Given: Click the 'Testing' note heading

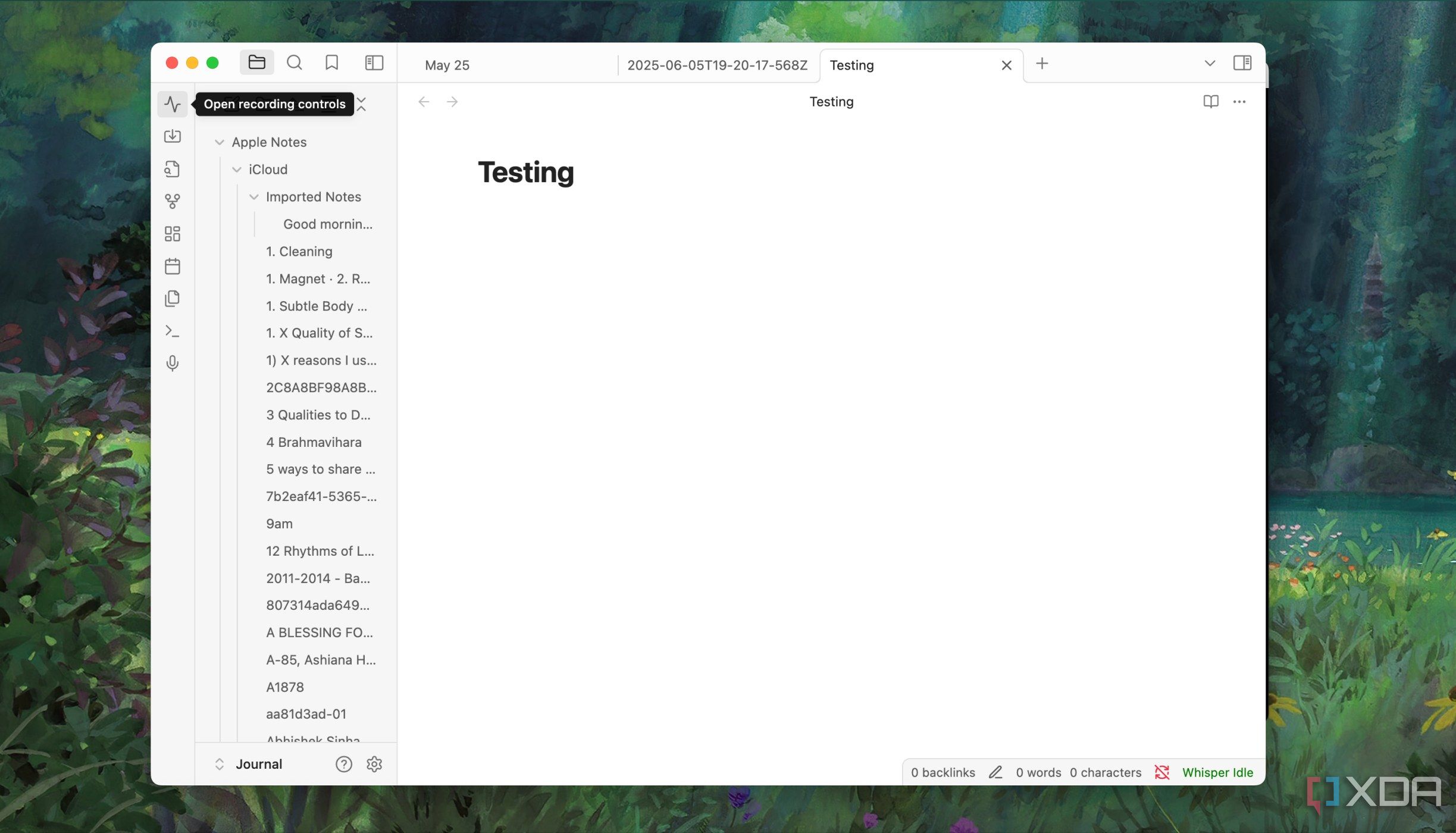Looking at the screenshot, I should 526,173.
